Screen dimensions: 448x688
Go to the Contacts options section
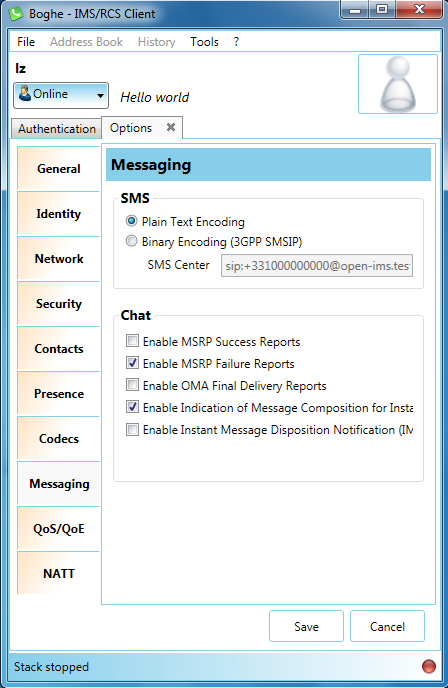point(58,349)
